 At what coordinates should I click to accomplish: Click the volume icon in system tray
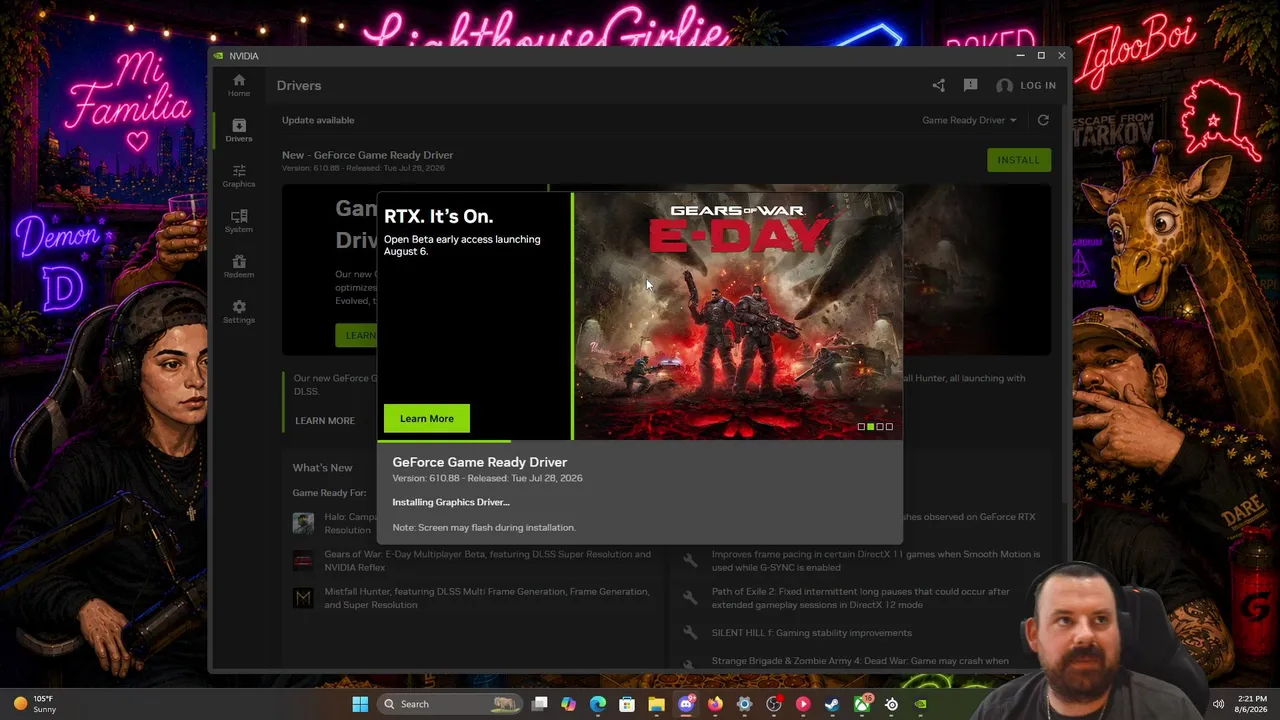(1218, 704)
